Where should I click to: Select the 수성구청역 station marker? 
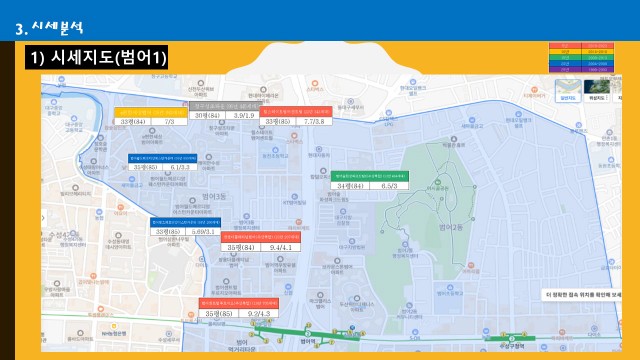tap(512, 339)
